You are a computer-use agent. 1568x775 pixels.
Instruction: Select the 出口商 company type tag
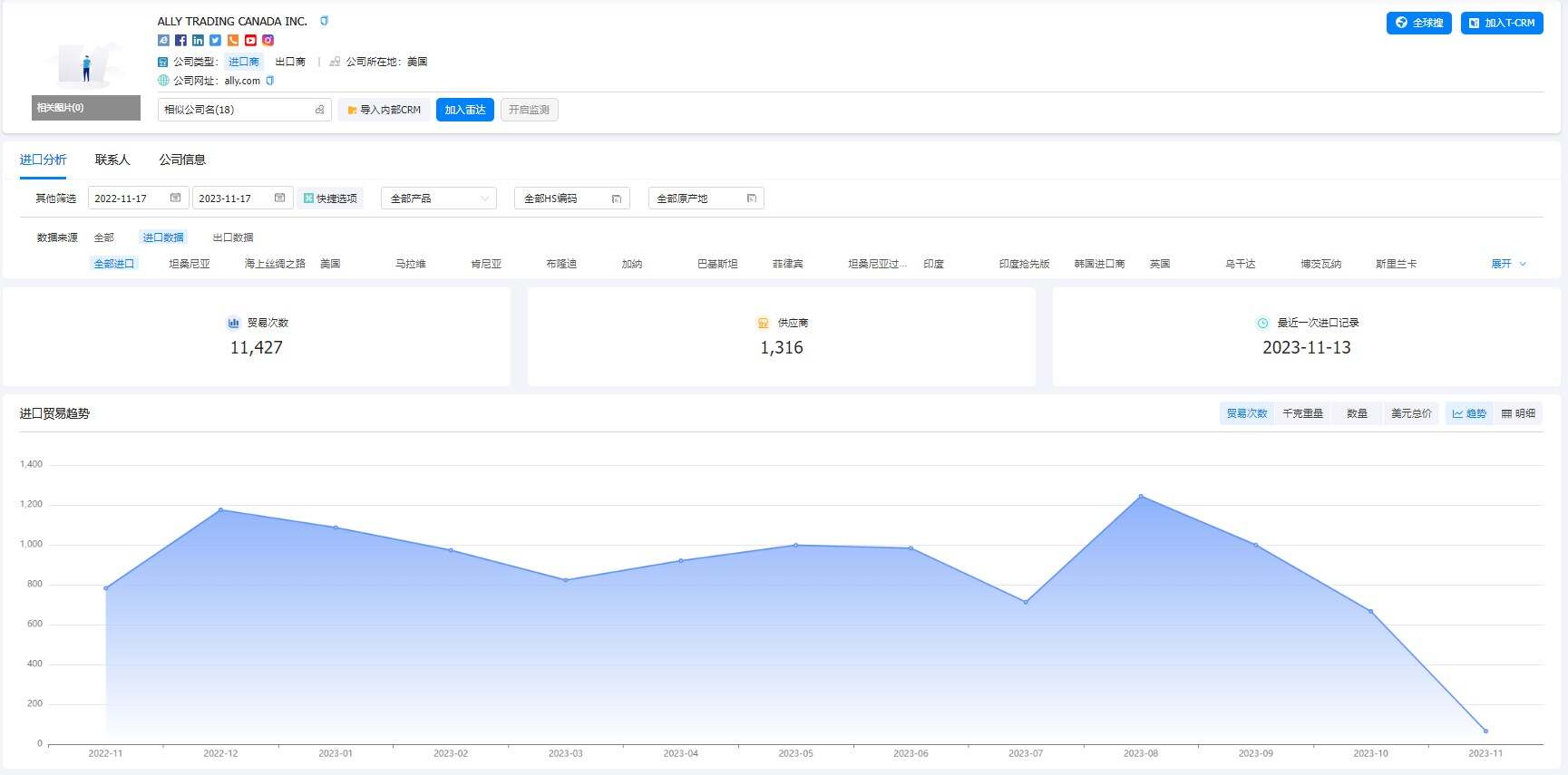click(290, 62)
